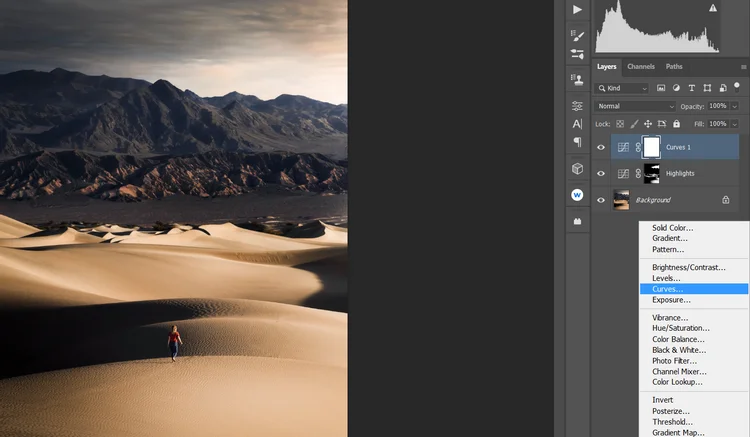
Task: Hide the Curves 1 layer
Action: [x=601, y=147]
